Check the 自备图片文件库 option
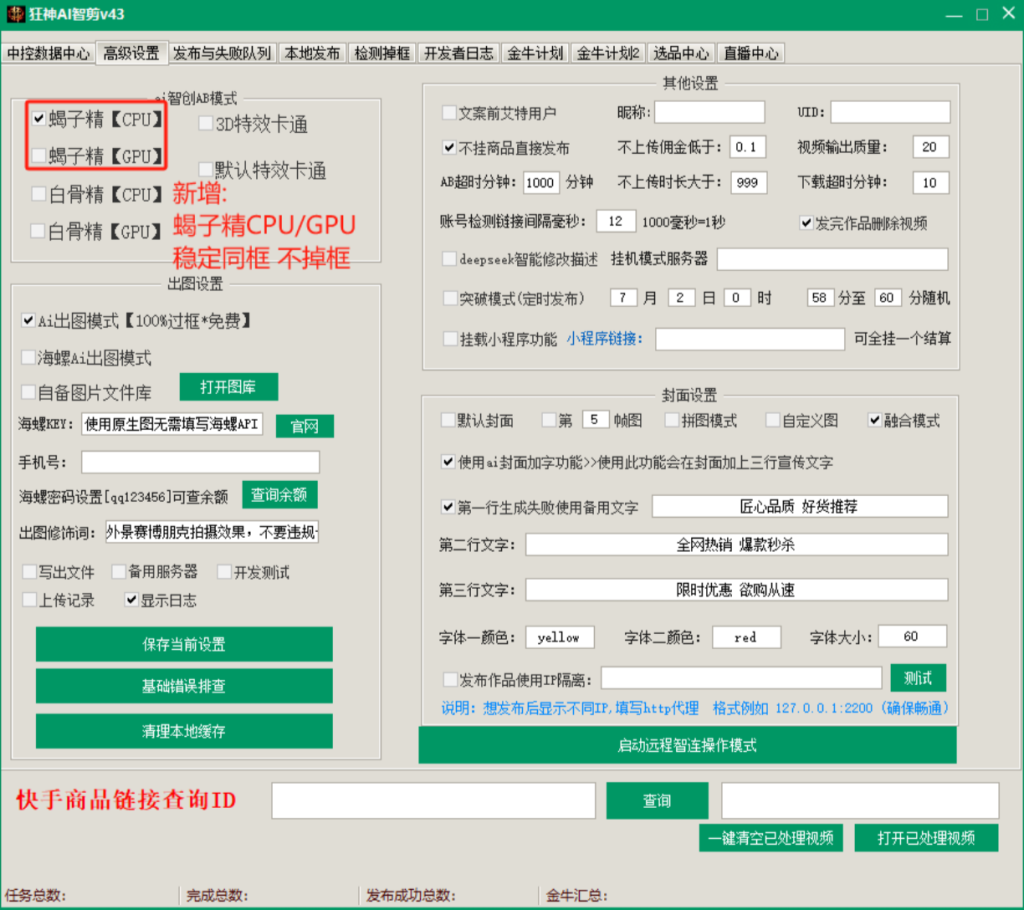Viewport: 1024px width, 910px height. point(28,392)
